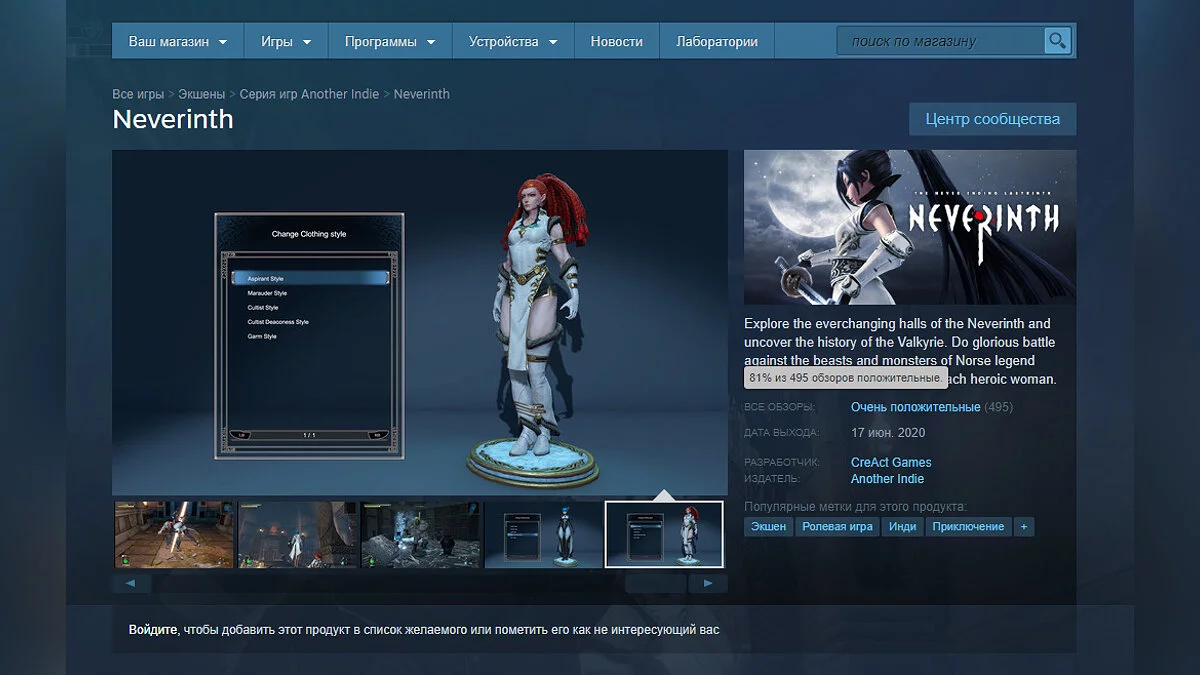
Task: Select the first gameplay screenshot thumbnail
Action: click(x=173, y=535)
